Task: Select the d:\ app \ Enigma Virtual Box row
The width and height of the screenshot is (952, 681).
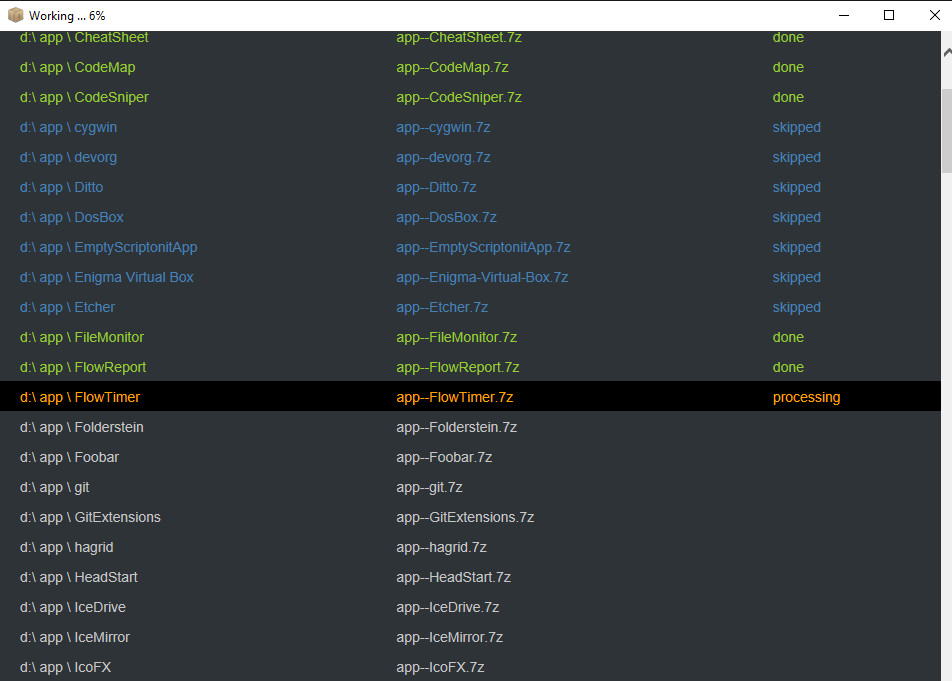Action: tap(471, 277)
